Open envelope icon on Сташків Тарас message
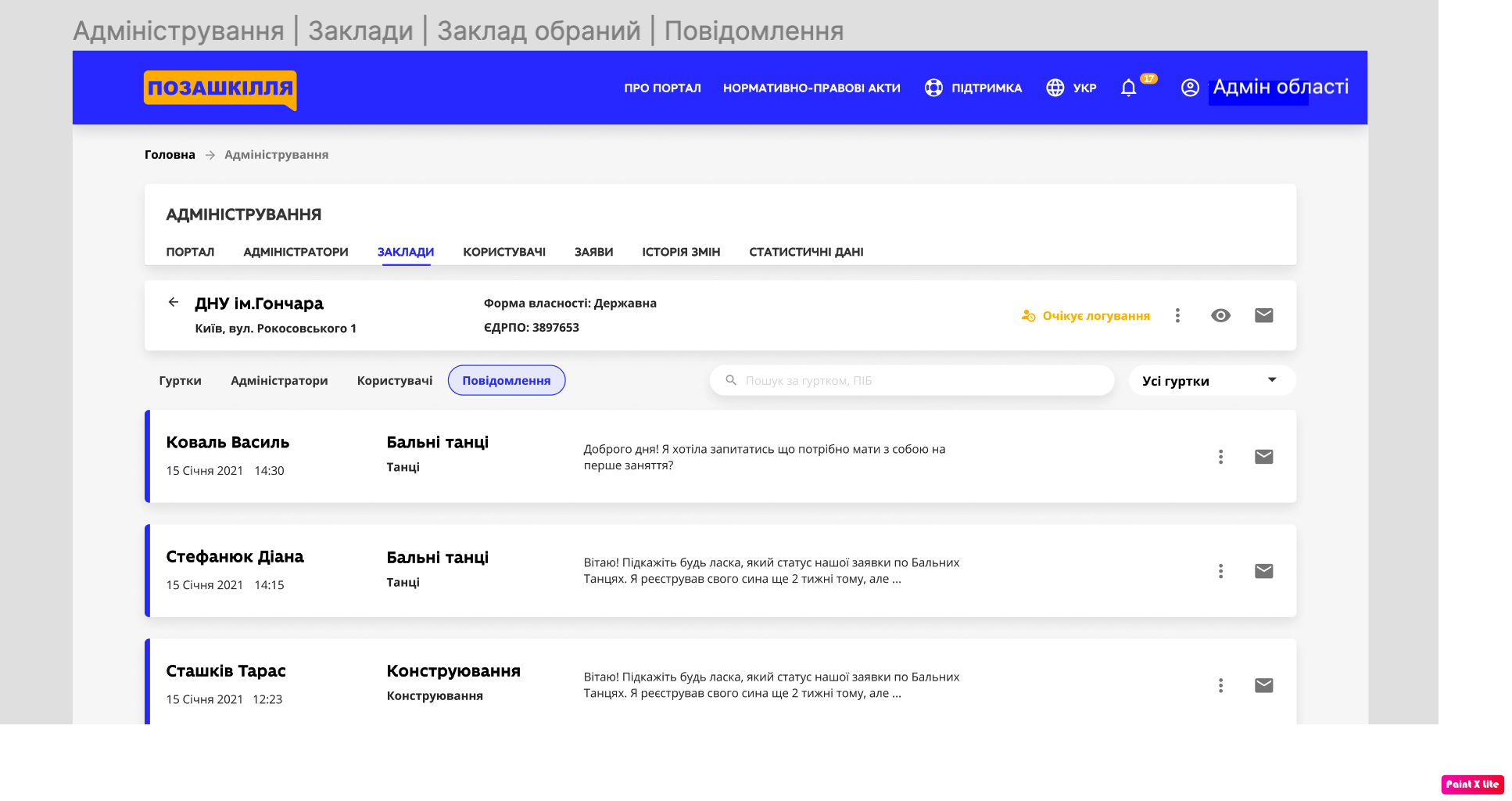1512x801 pixels. [1264, 685]
